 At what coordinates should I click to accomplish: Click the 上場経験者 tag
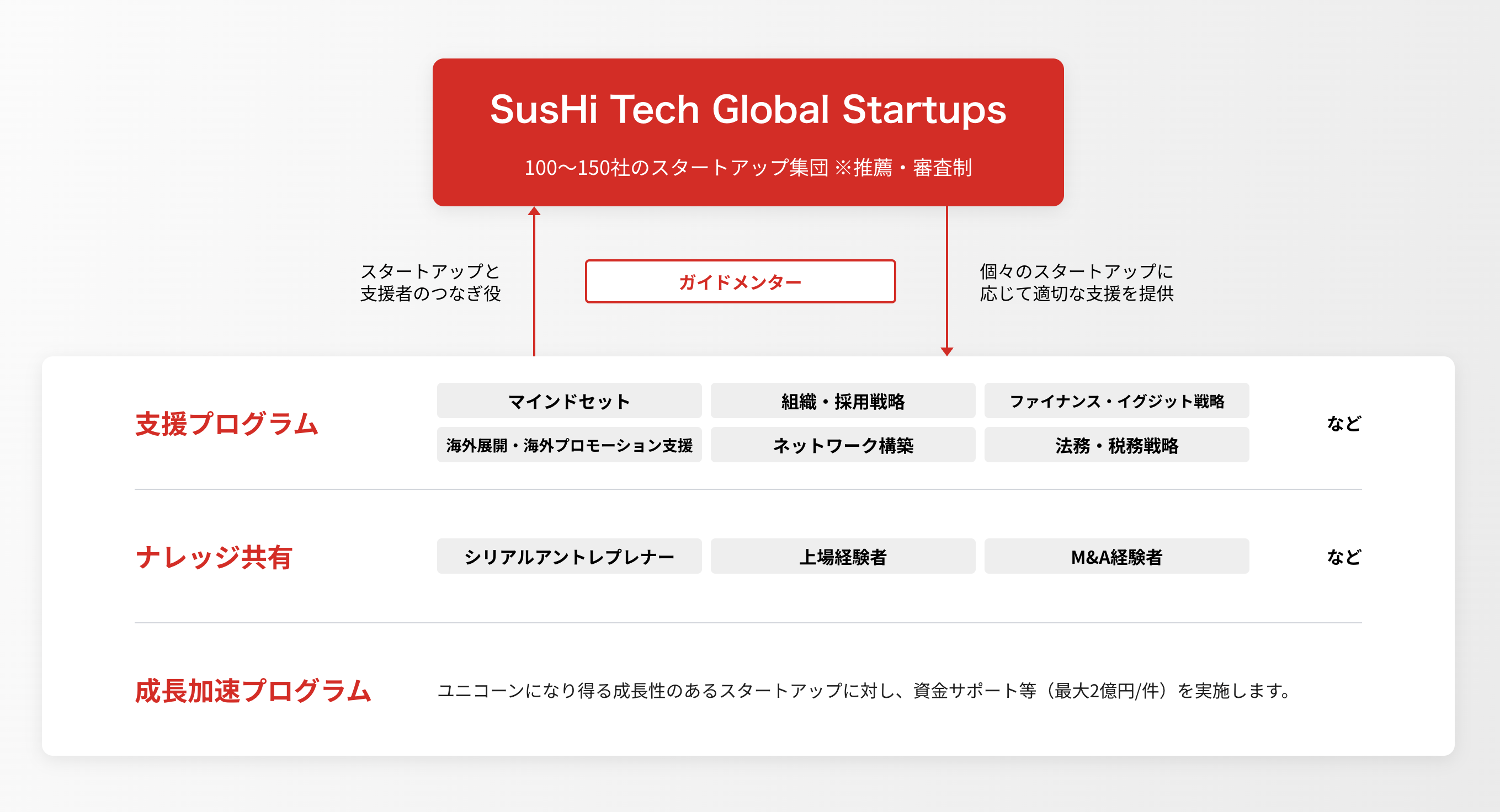[843, 557]
